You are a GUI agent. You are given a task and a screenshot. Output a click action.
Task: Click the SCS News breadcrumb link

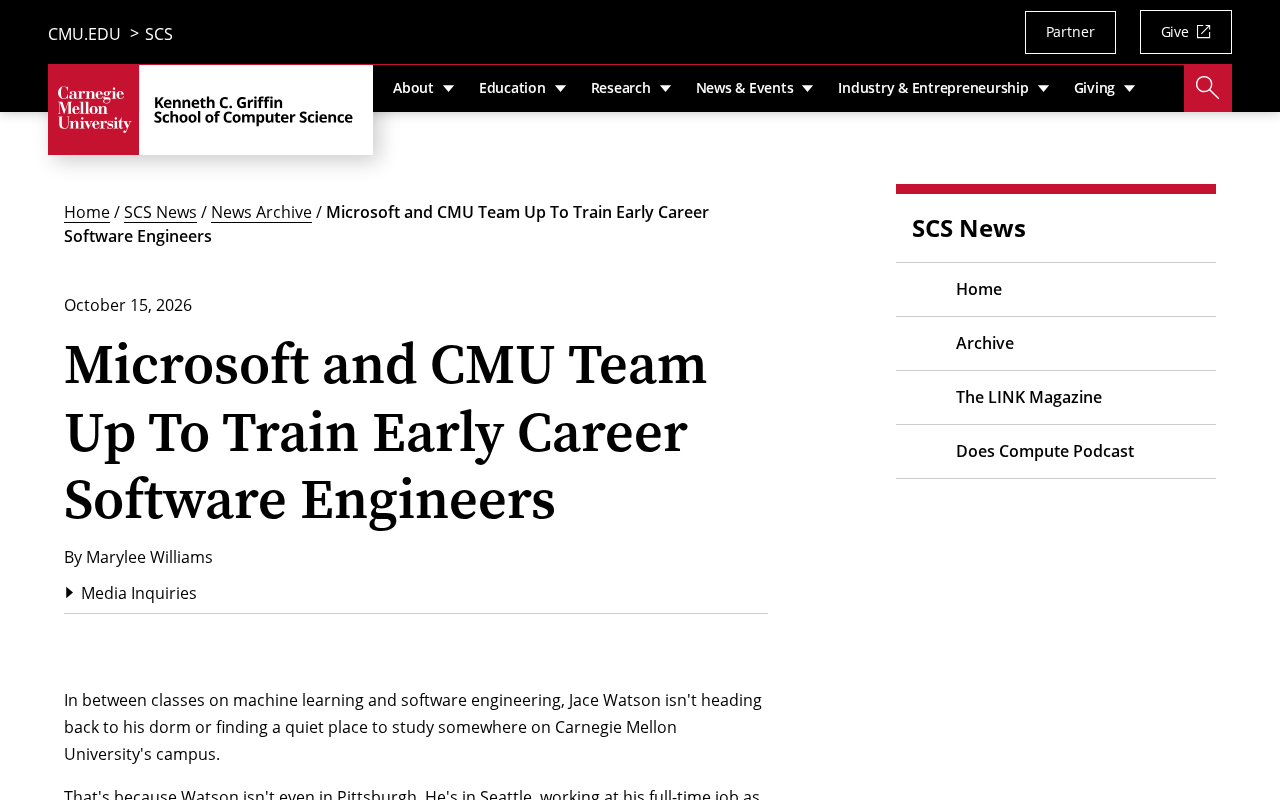pos(160,212)
